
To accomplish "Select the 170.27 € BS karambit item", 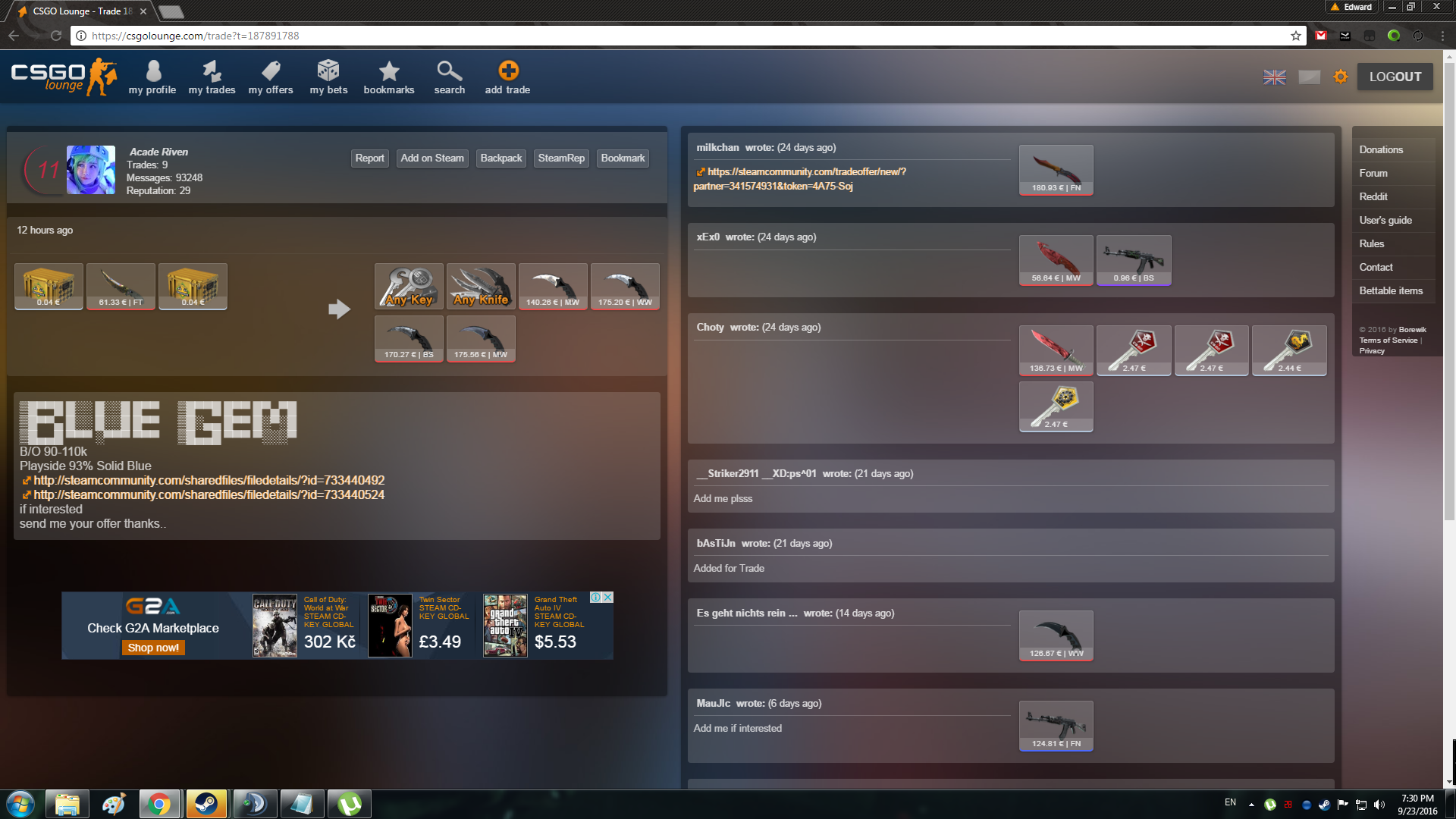I will tap(409, 338).
